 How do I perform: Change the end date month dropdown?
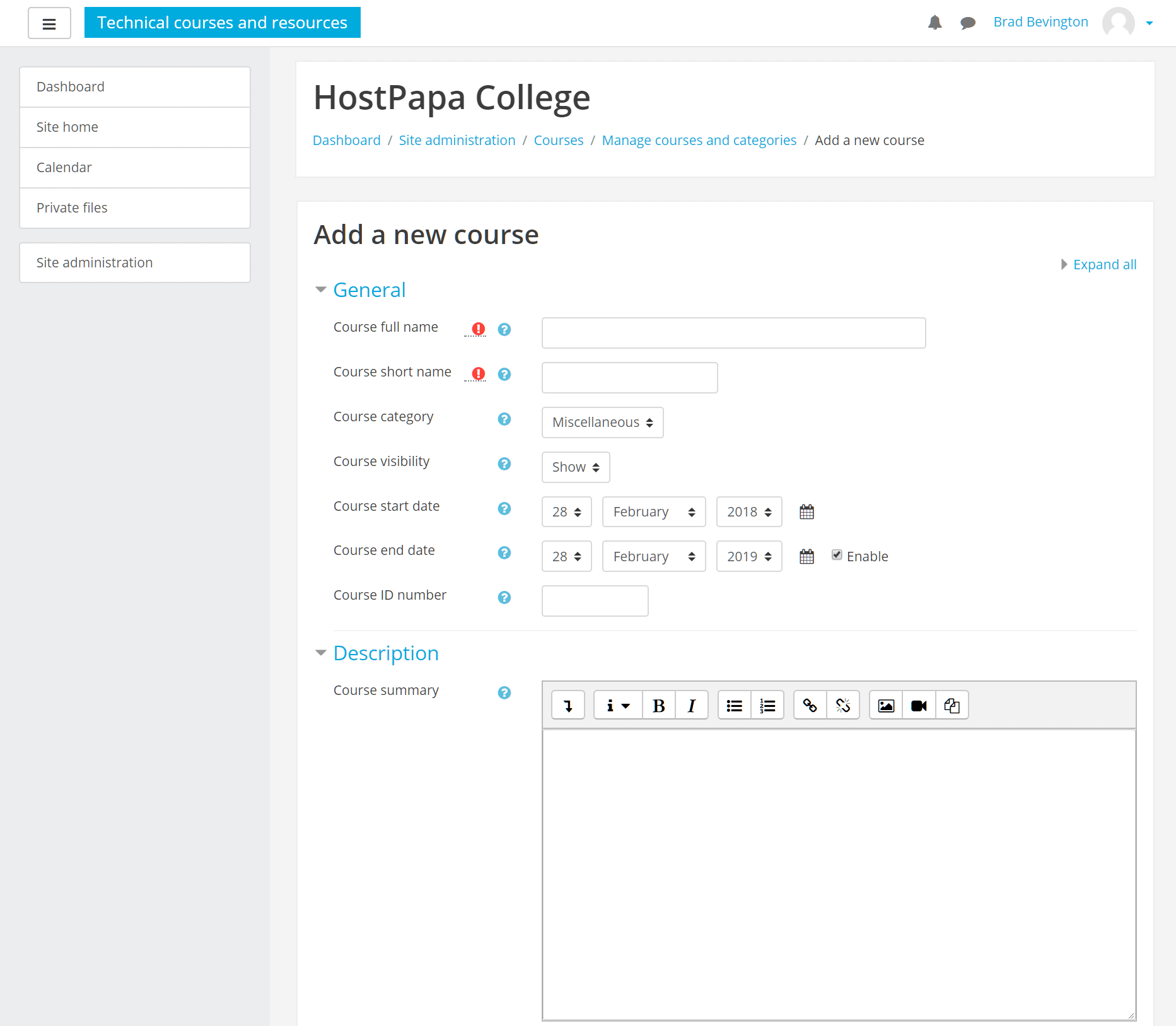coord(654,556)
